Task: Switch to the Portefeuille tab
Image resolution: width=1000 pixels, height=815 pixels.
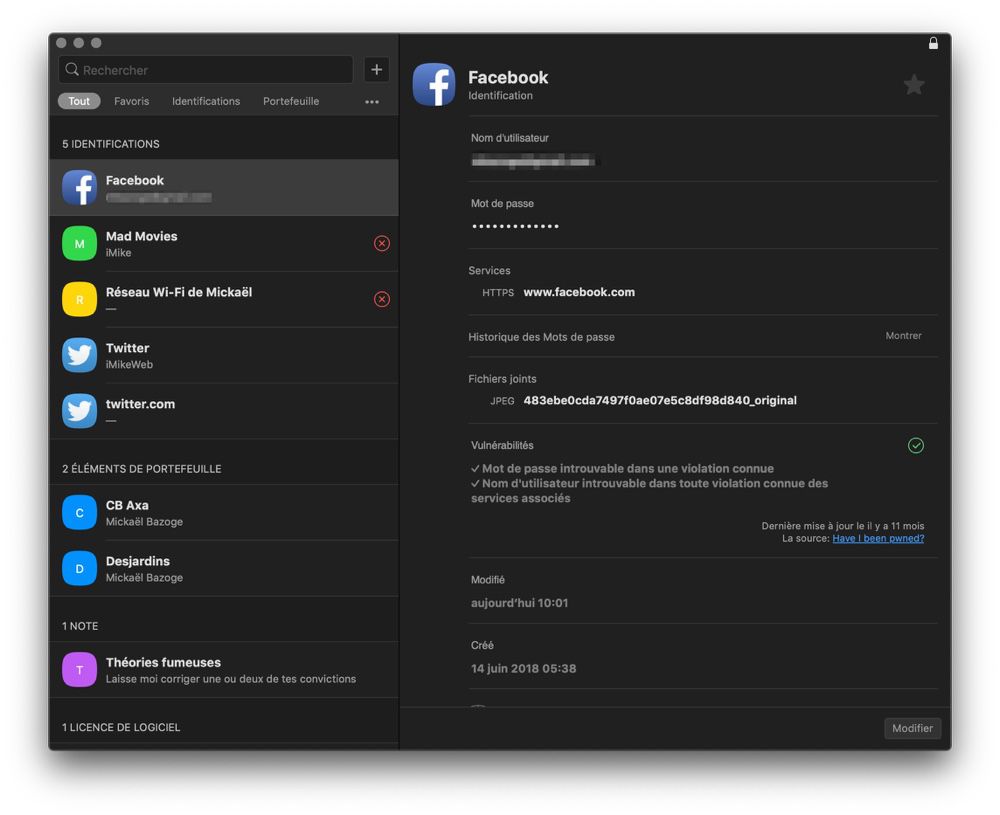Action: click(291, 101)
